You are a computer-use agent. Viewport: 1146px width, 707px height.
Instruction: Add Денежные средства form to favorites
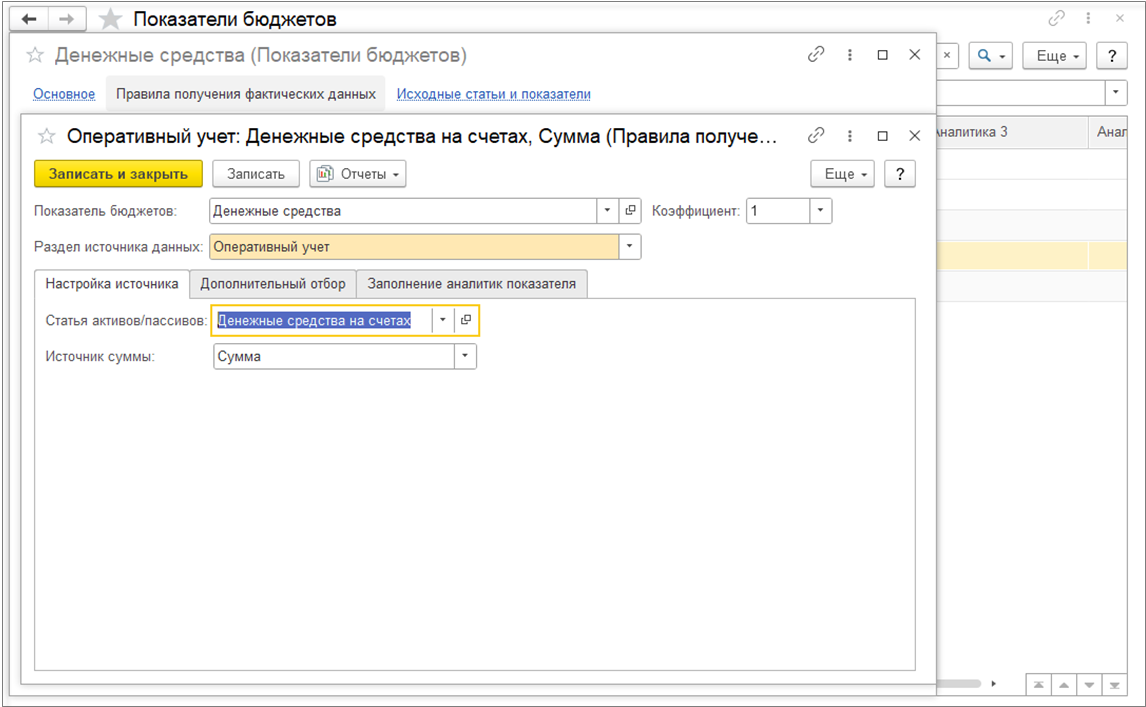35,55
